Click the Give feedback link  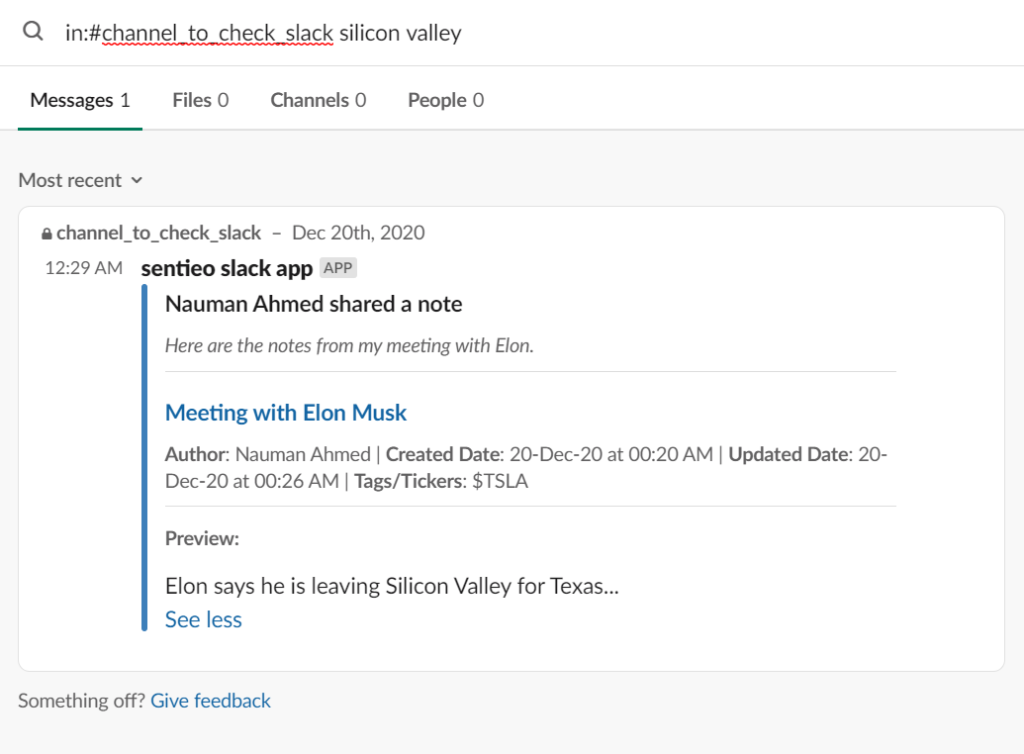(210, 700)
